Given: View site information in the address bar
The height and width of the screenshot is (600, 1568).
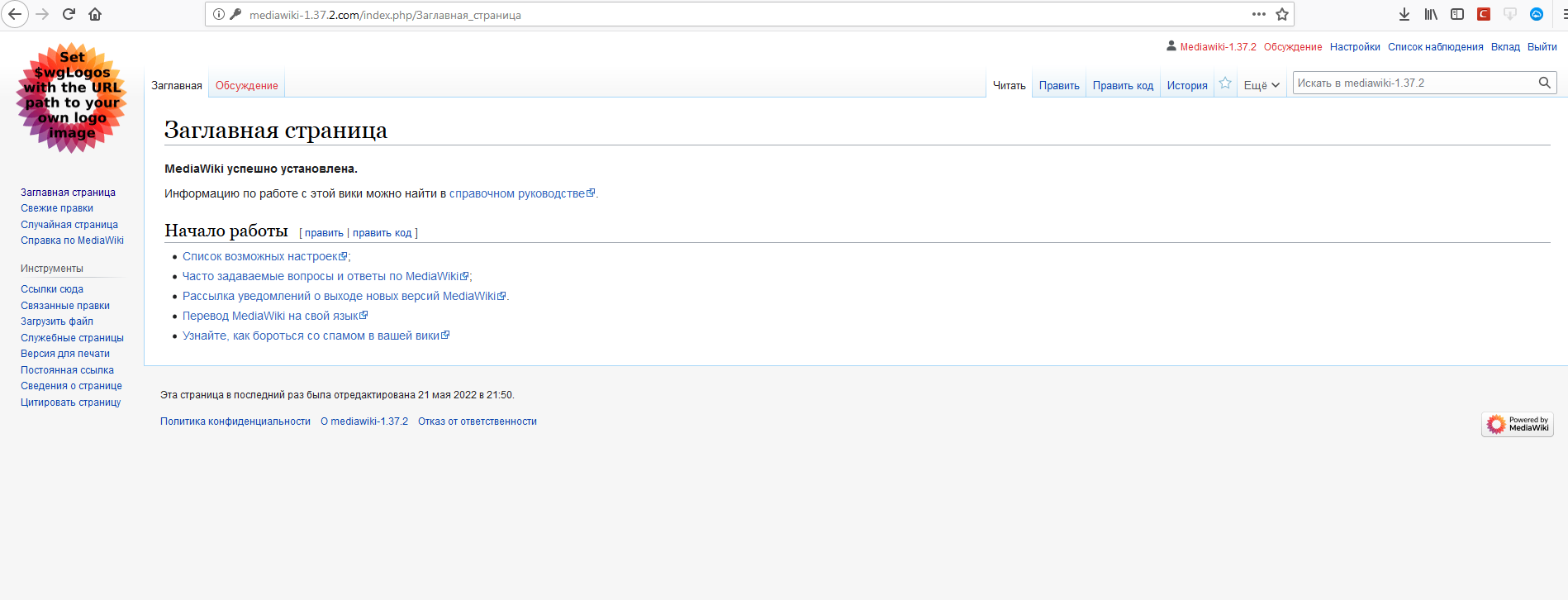Looking at the screenshot, I should [219, 14].
